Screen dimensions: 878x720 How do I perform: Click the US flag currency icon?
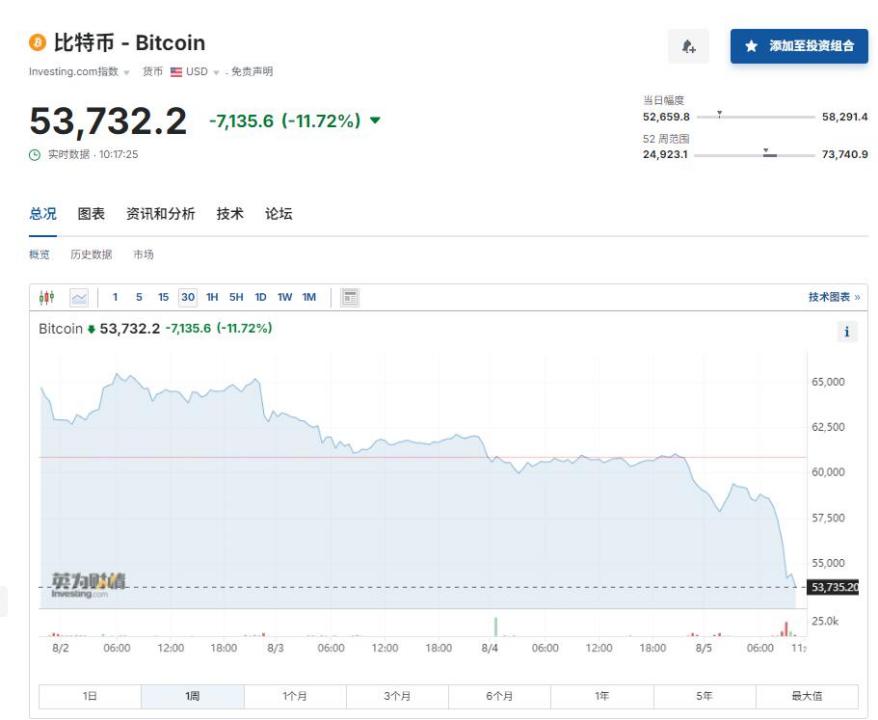176,72
